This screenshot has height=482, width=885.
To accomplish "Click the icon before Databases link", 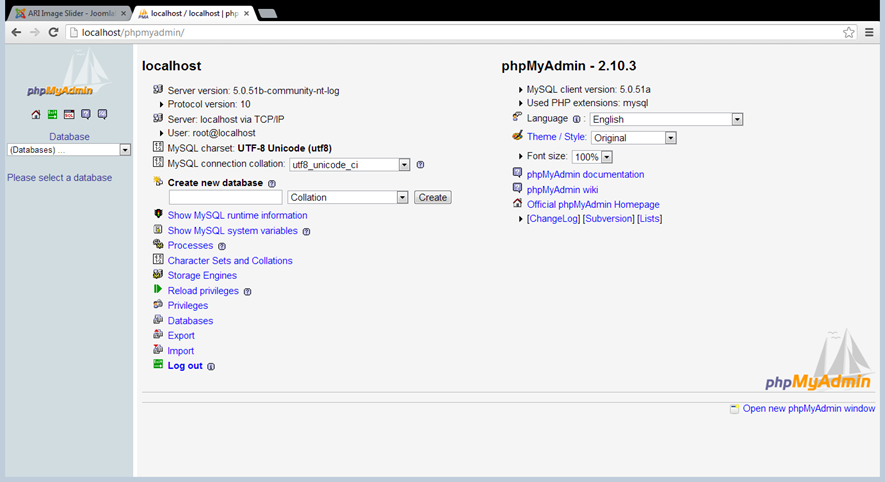I will (158, 319).
